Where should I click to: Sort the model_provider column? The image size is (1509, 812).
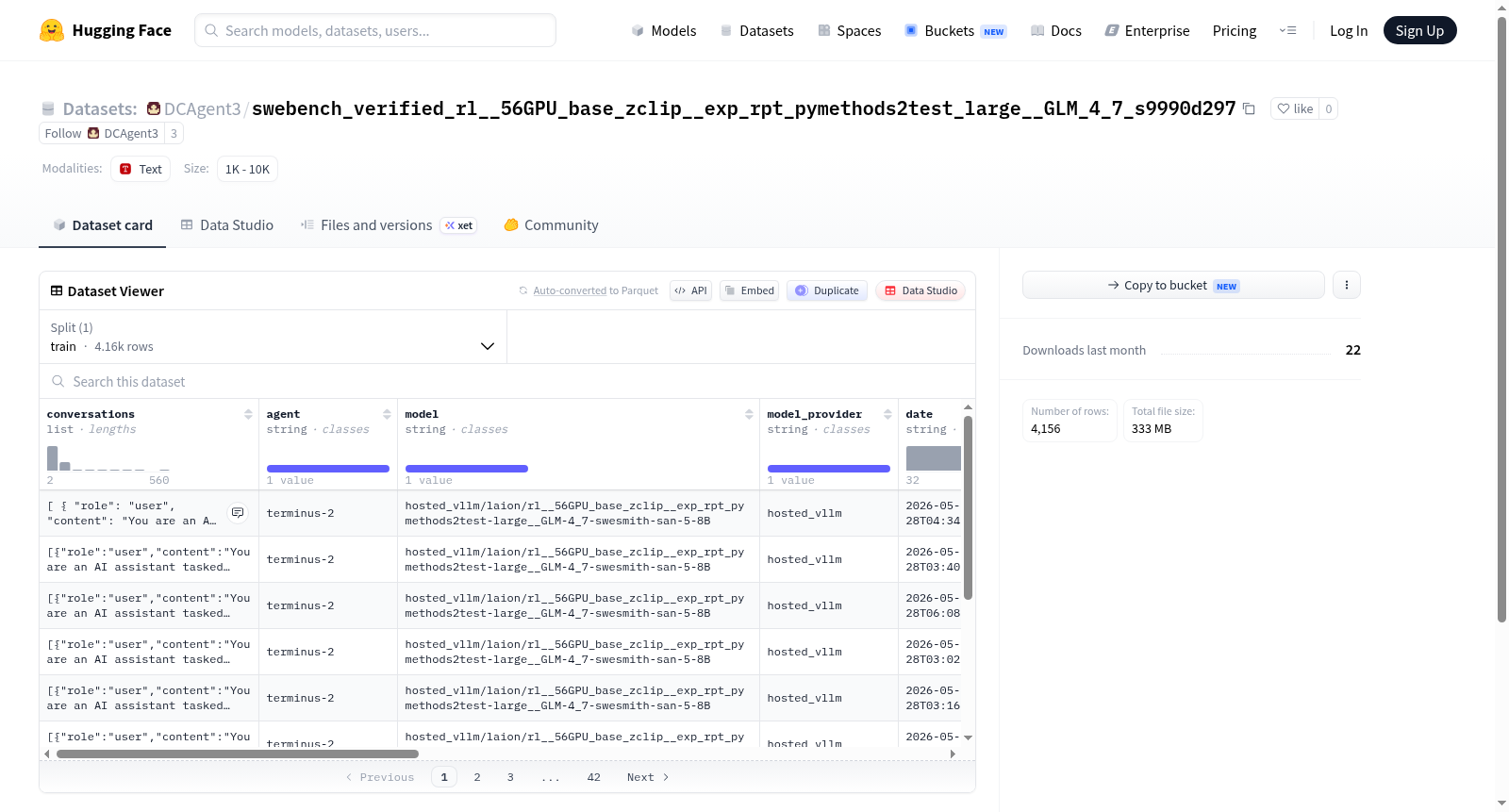click(x=887, y=414)
